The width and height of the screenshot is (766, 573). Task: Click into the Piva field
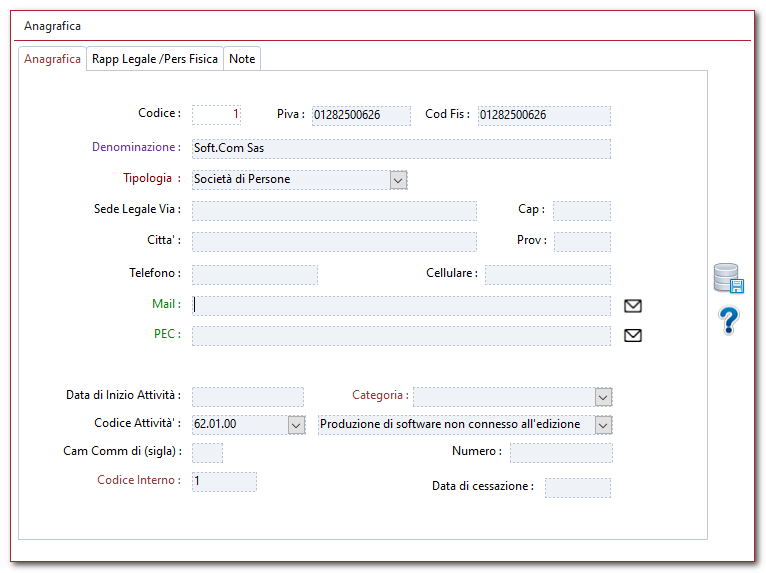(x=360, y=115)
